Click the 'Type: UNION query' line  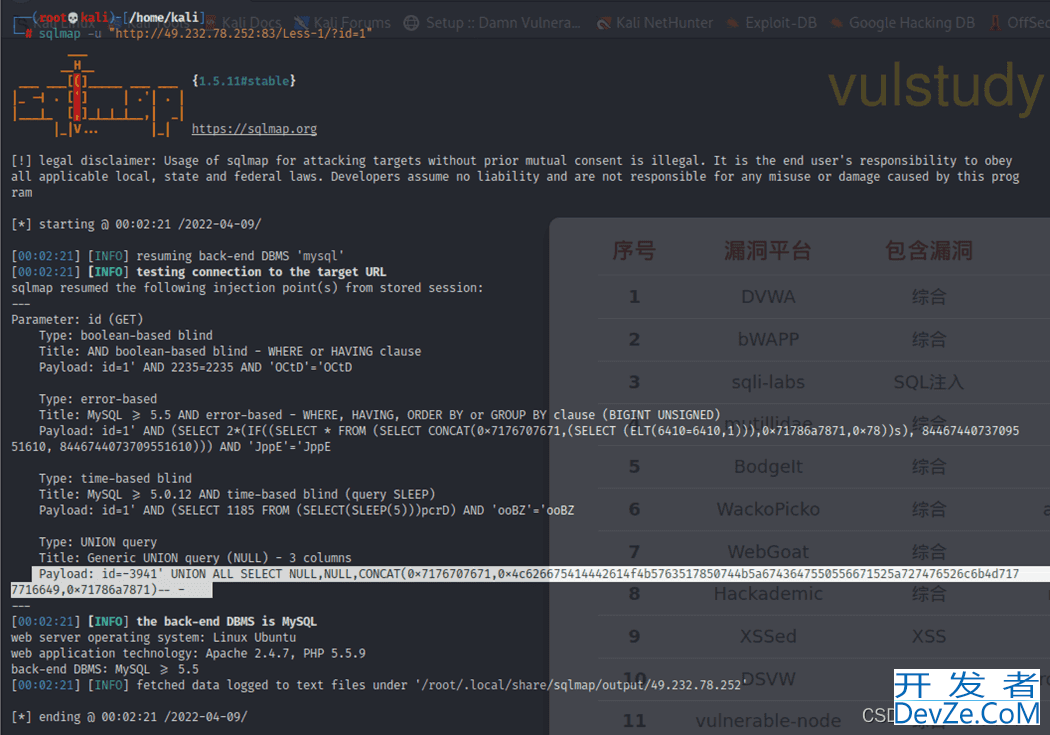pos(98,542)
